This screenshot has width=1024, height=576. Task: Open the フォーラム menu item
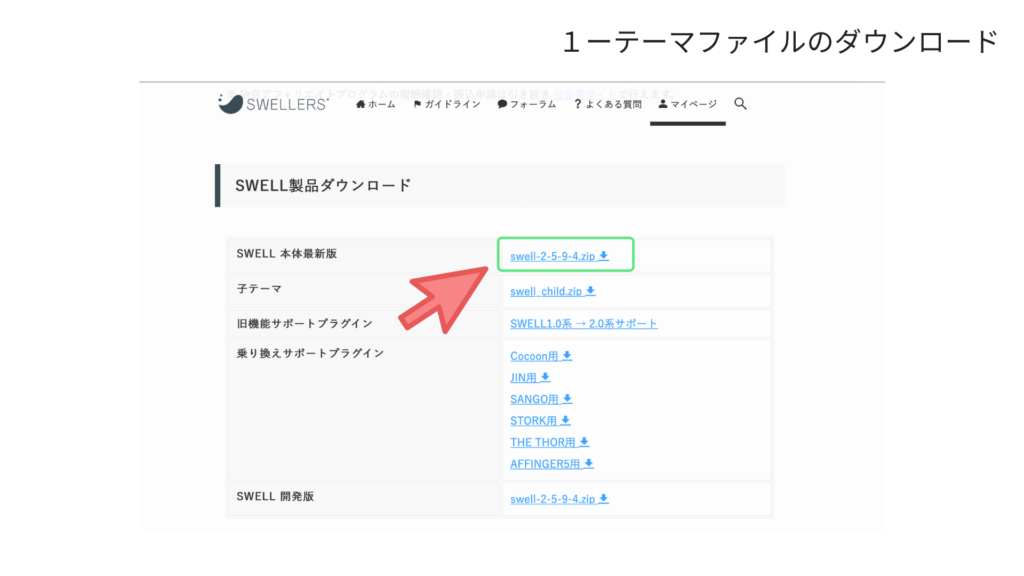point(526,104)
